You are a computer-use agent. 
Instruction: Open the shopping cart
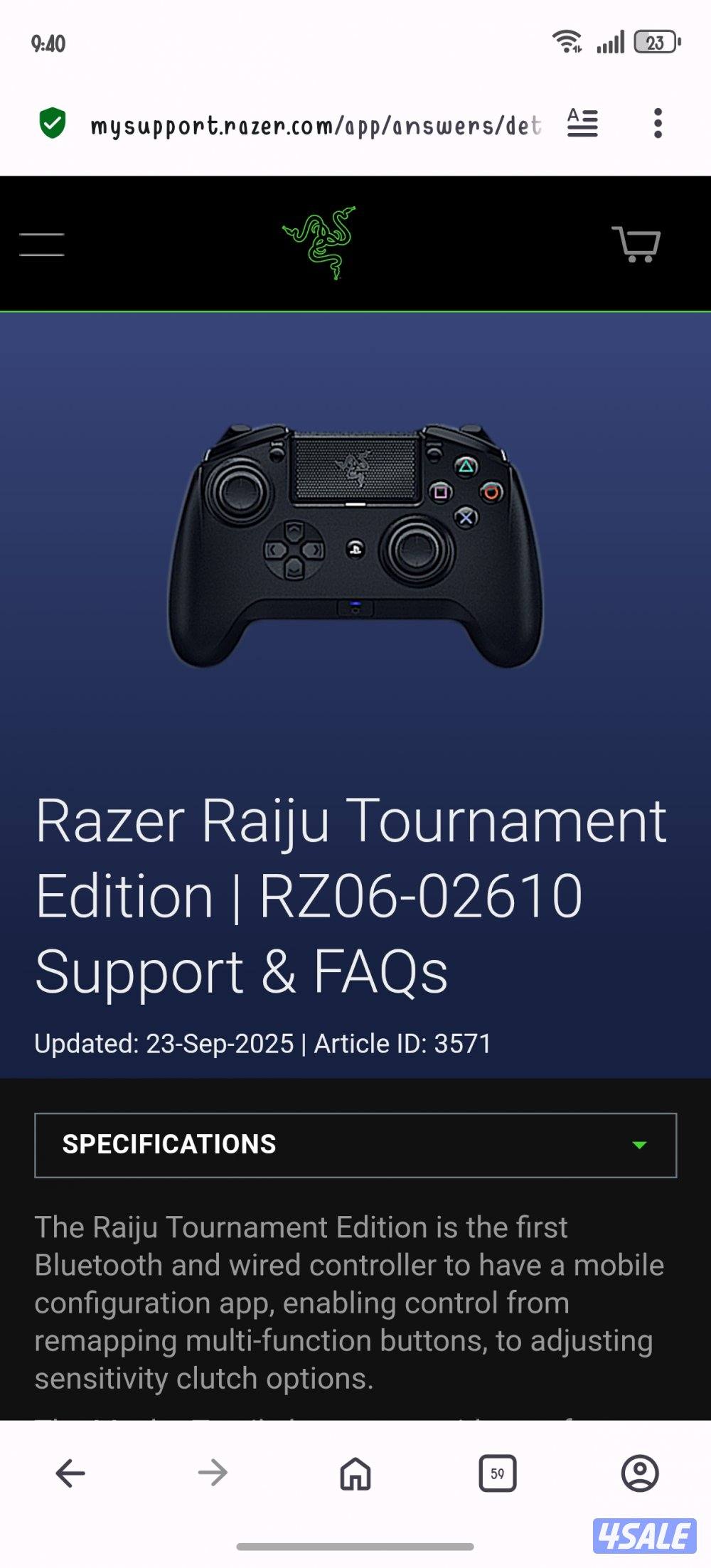coord(636,244)
